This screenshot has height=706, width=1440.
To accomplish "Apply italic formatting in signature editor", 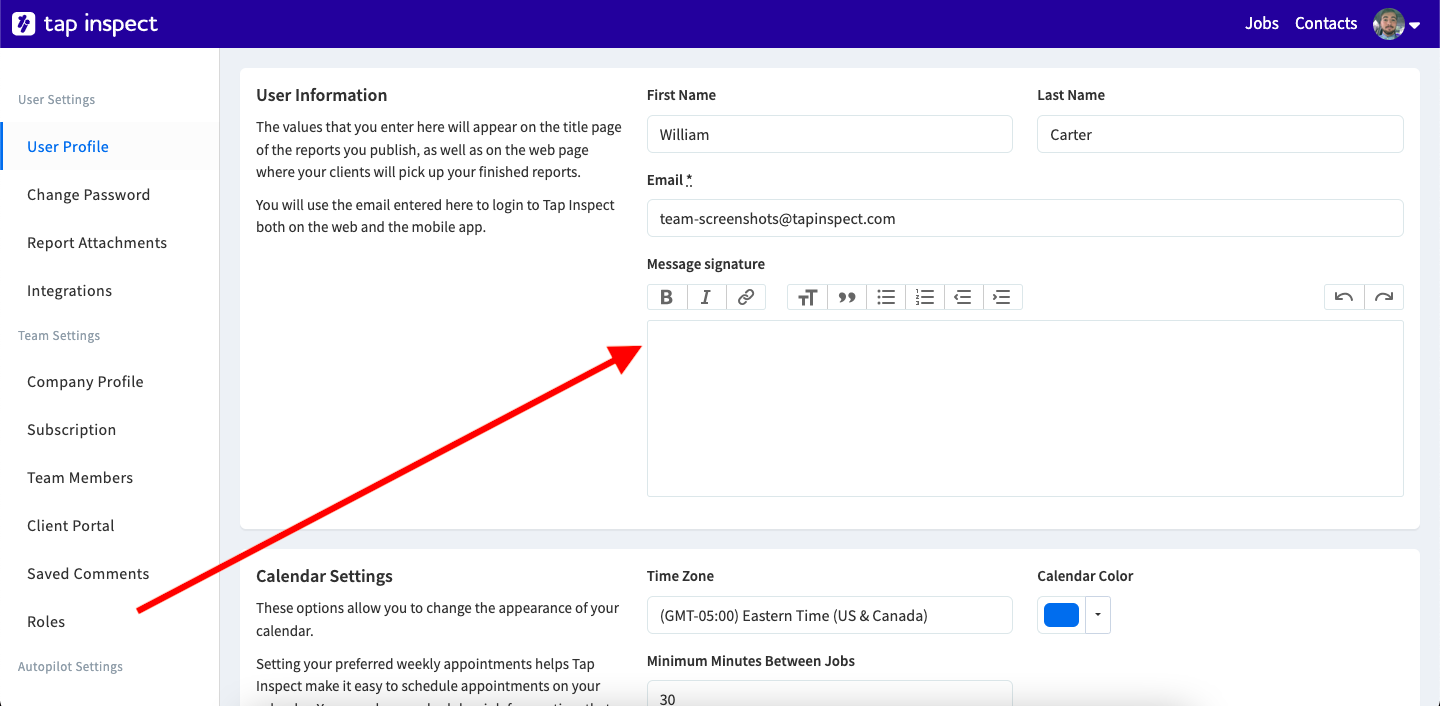I will pos(706,297).
